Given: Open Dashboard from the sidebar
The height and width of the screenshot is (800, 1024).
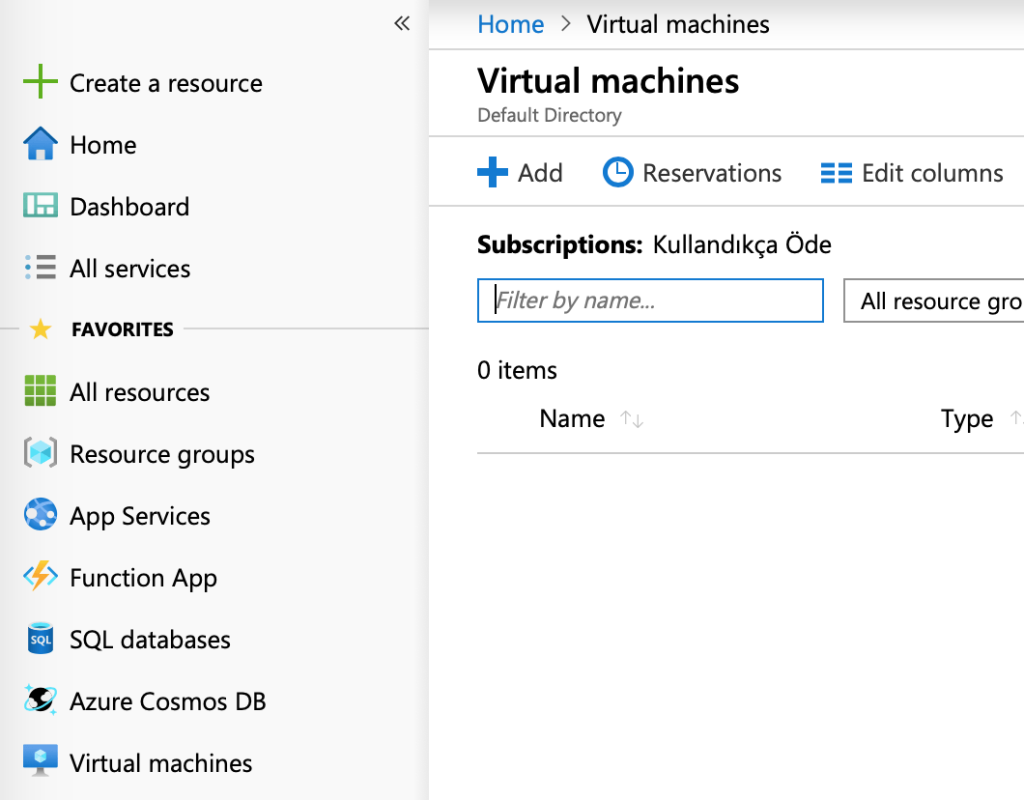Looking at the screenshot, I should point(129,206).
